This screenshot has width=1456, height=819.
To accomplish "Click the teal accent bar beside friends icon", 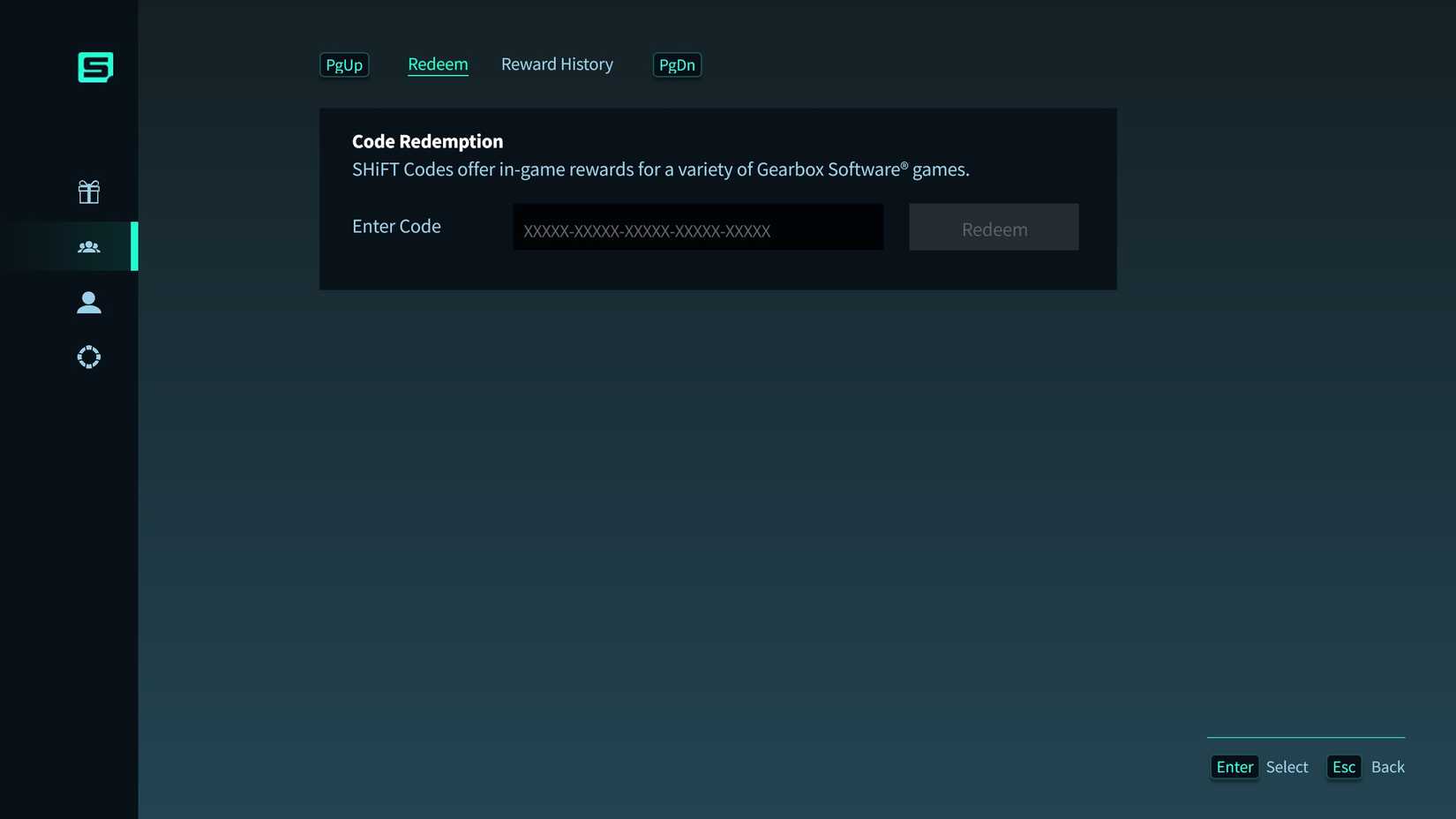I will [x=135, y=247].
